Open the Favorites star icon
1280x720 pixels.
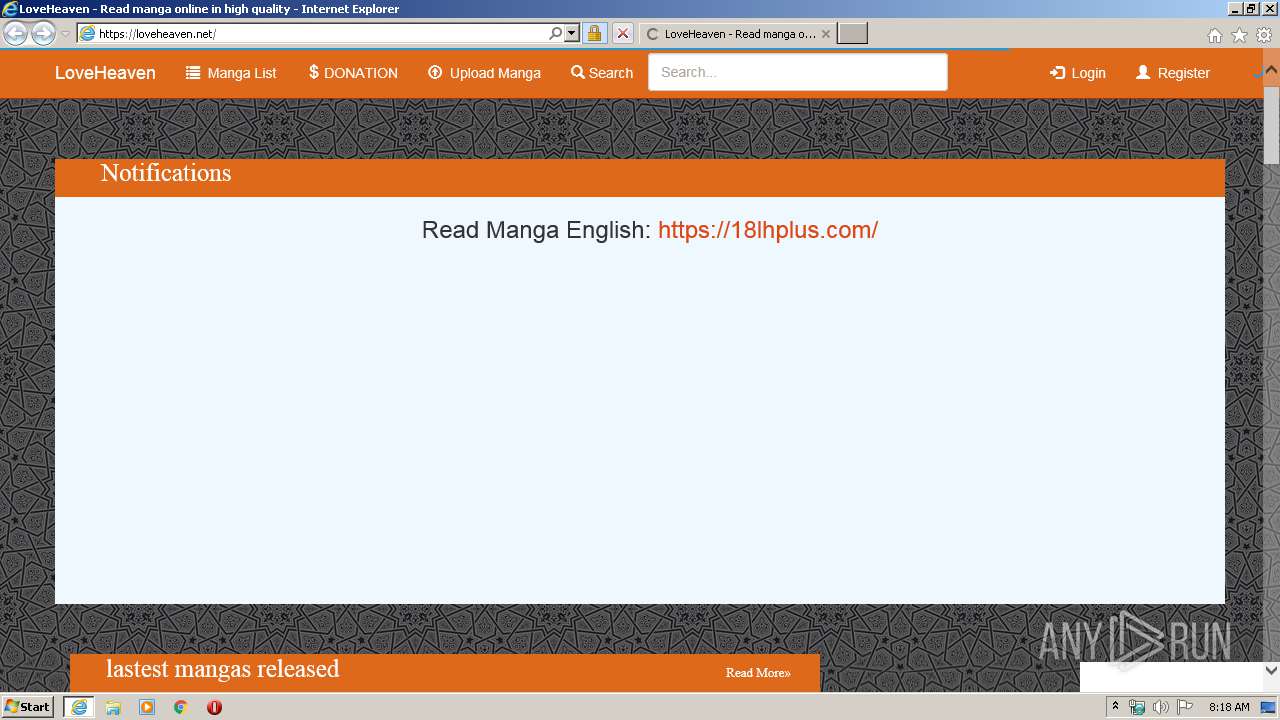(1239, 35)
